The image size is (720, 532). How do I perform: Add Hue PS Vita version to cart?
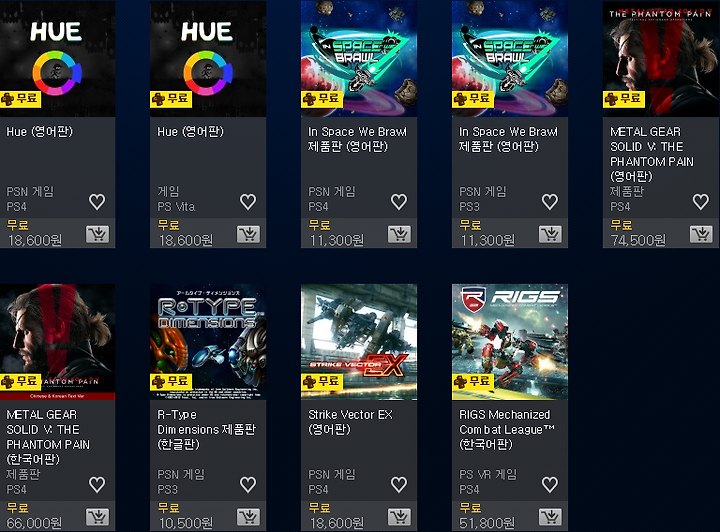pyautogui.click(x=248, y=234)
